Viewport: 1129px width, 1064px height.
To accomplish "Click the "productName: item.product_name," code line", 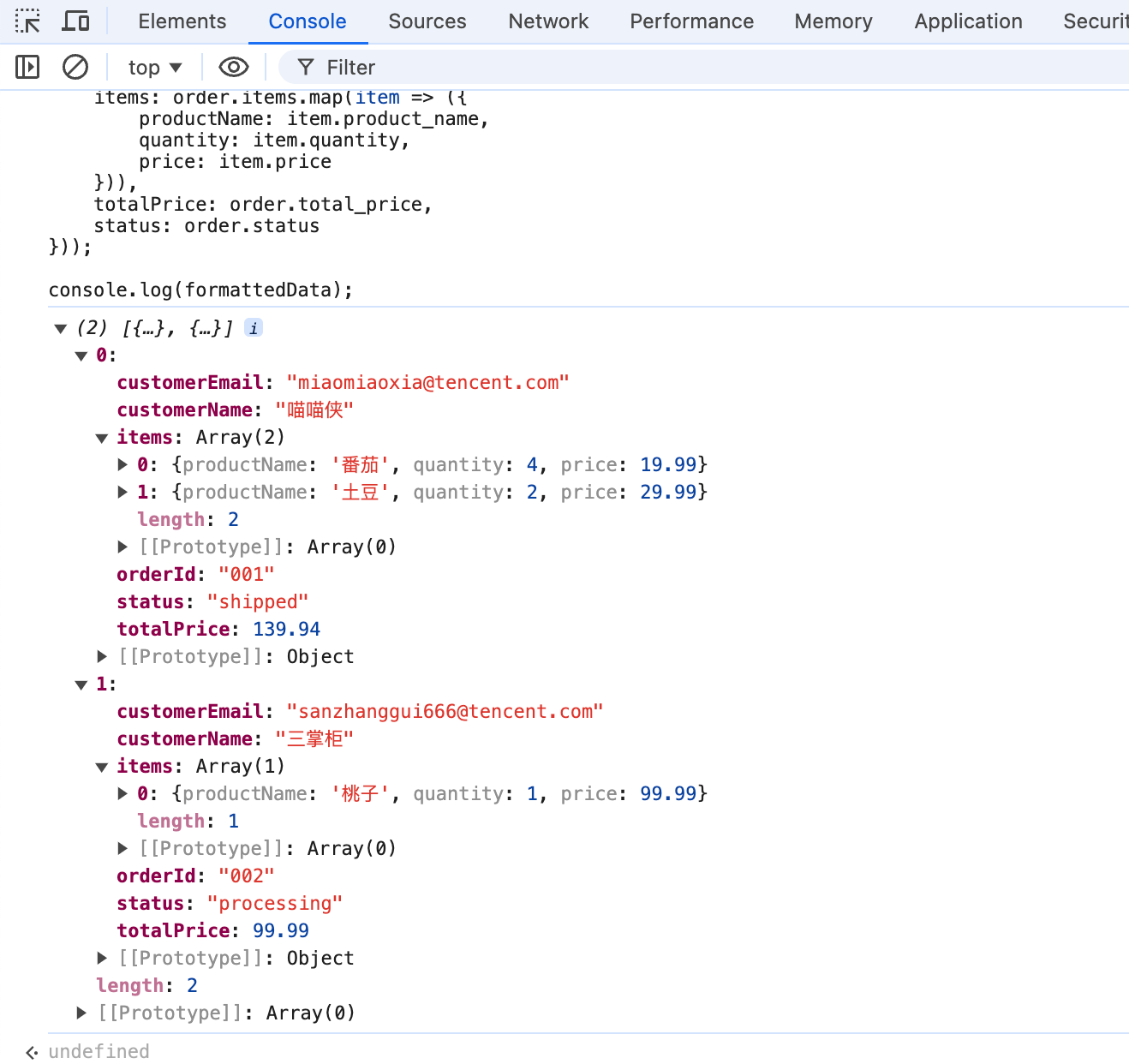I will 314,118.
